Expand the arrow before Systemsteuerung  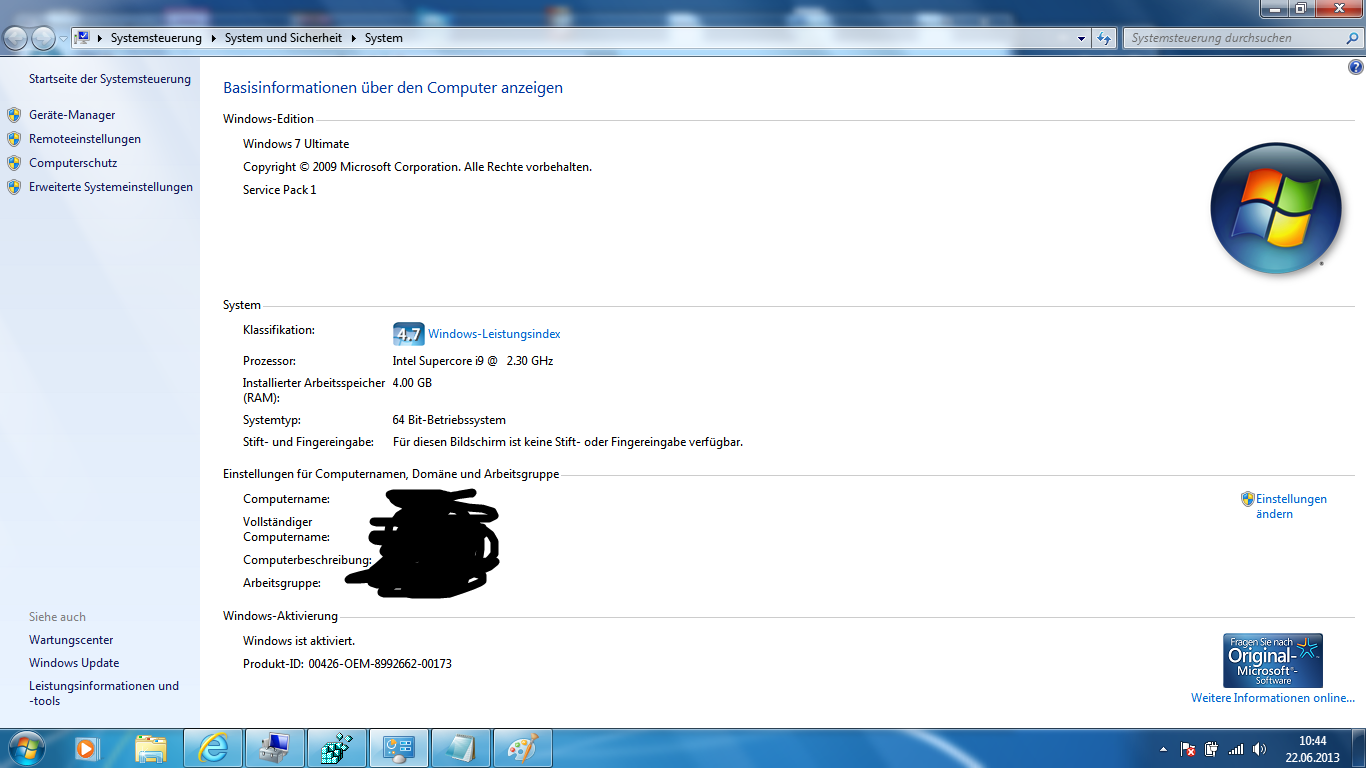click(x=100, y=38)
